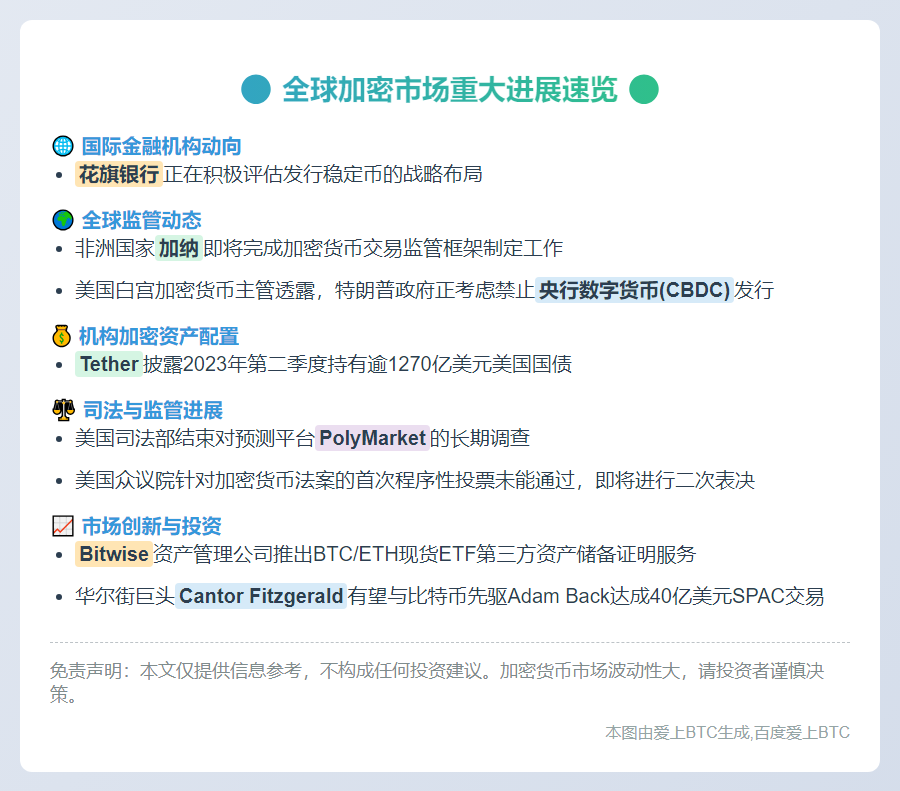Click the heading 司法与监管进展
The image size is (900, 791).
tap(153, 410)
